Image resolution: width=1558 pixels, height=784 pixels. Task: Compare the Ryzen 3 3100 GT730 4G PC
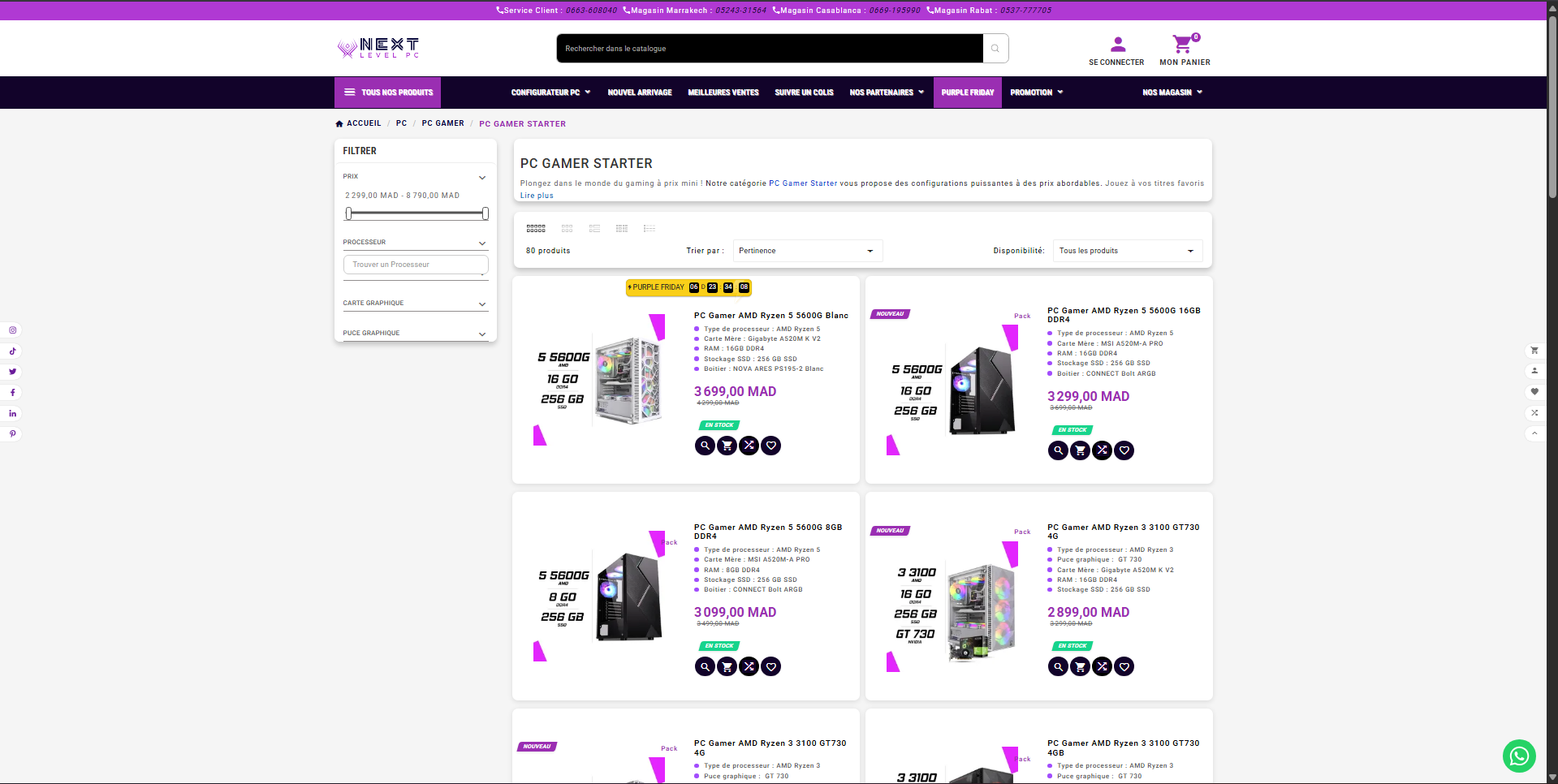point(1102,667)
